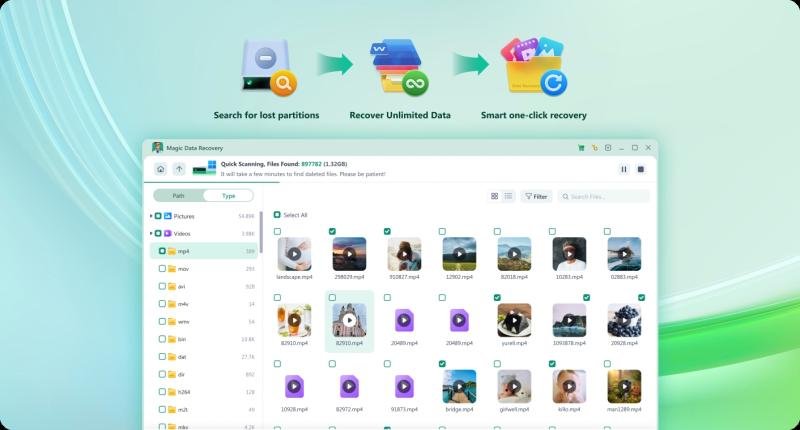Viewport: 800px width, 430px height.
Task: Tick the Select All checkbox
Action: click(x=277, y=215)
